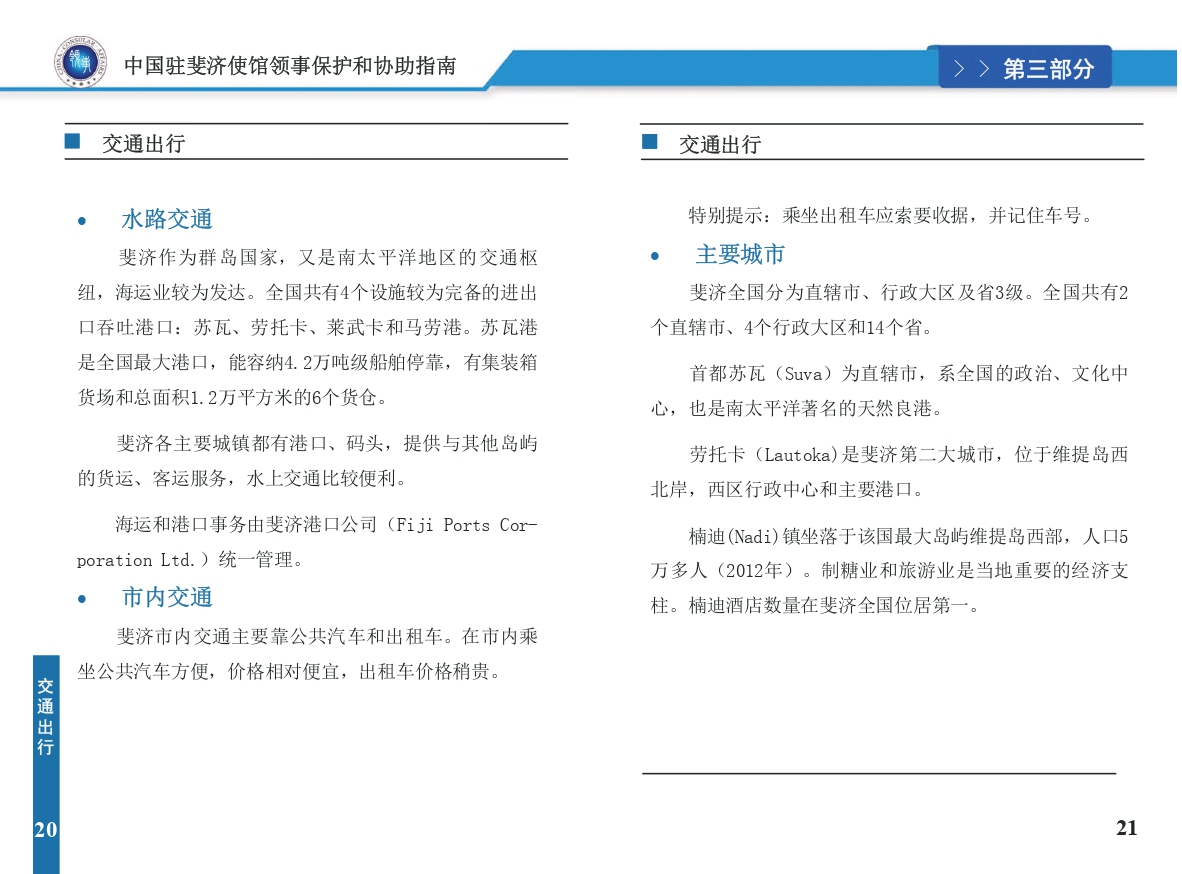
Task: Click the bullet dot before 水路交通
Action: click(83, 221)
